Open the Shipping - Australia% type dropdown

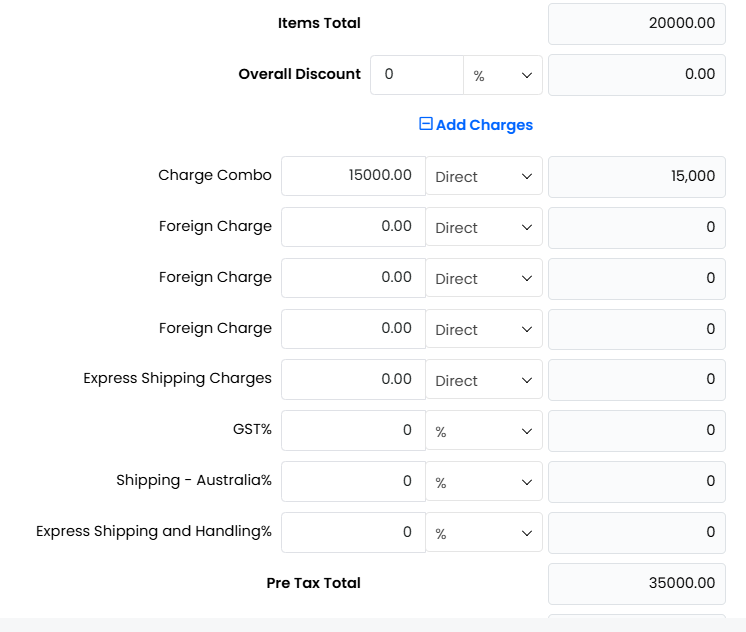coord(484,482)
